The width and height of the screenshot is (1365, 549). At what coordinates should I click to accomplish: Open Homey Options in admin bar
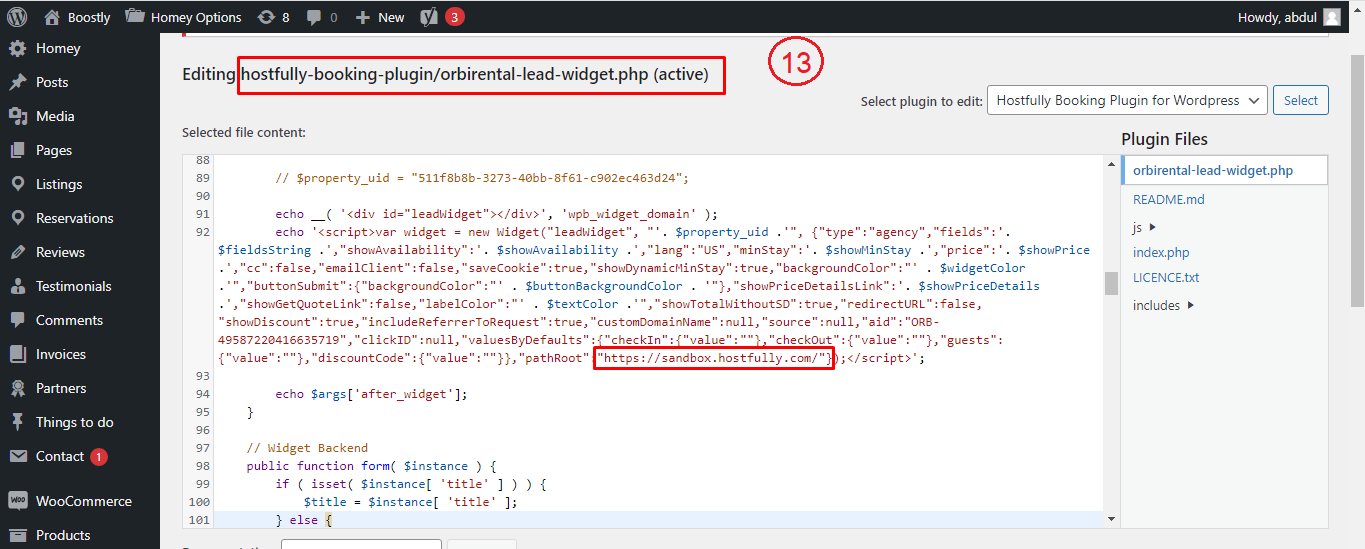click(183, 17)
